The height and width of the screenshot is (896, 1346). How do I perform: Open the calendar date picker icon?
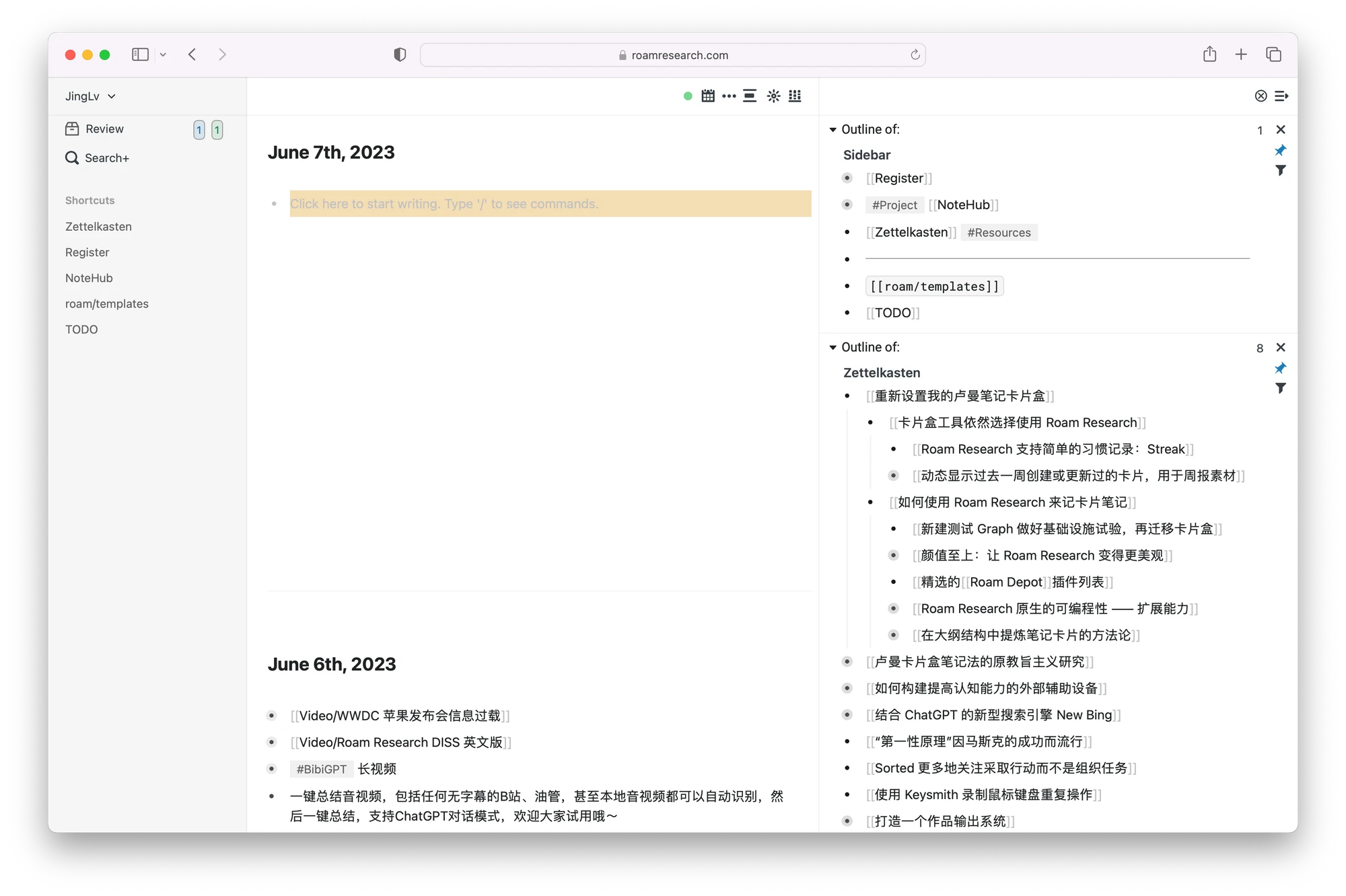point(707,96)
